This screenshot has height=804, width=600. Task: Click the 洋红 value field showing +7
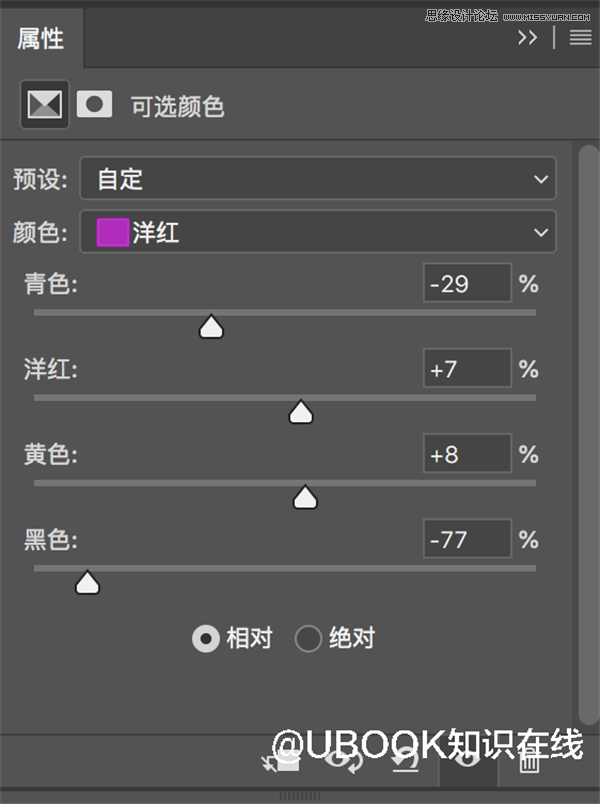467,369
